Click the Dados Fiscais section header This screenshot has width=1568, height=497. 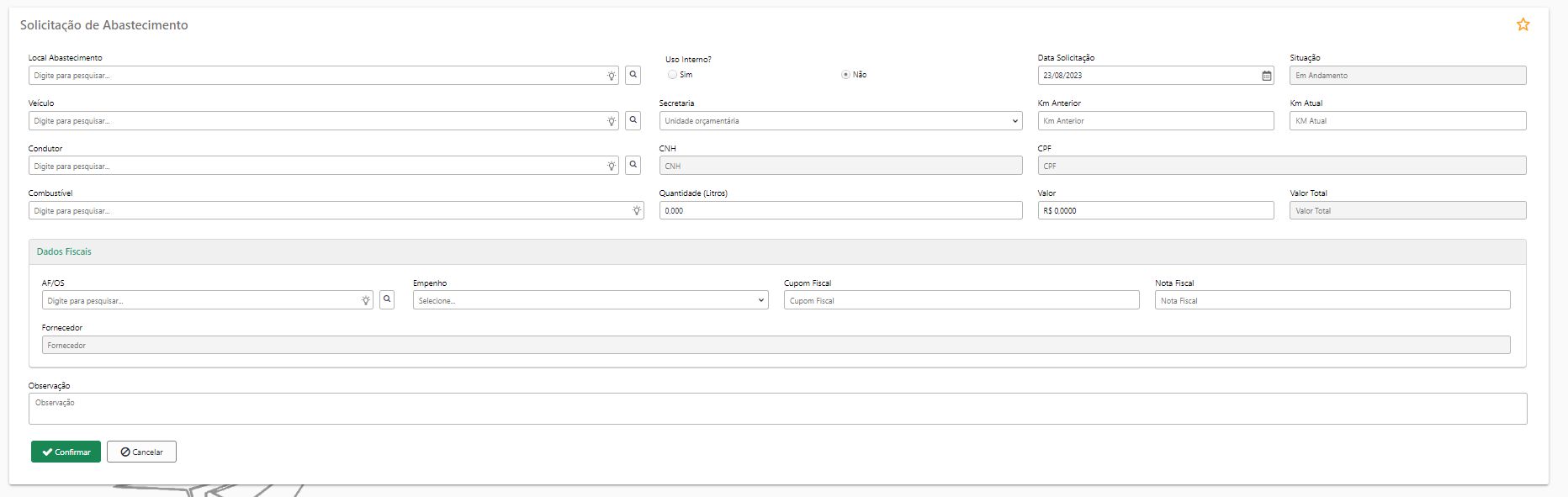tap(64, 251)
